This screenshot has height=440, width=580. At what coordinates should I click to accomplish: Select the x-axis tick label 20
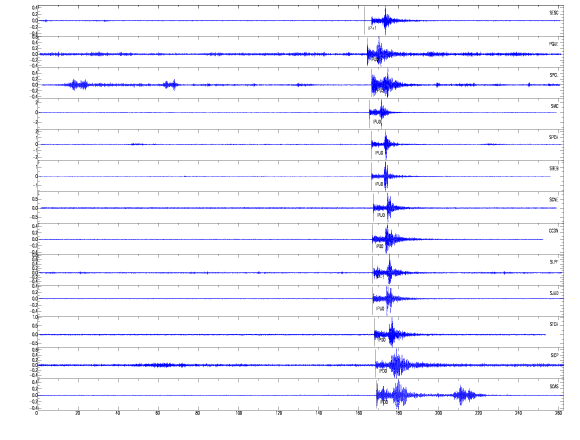(x=78, y=413)
